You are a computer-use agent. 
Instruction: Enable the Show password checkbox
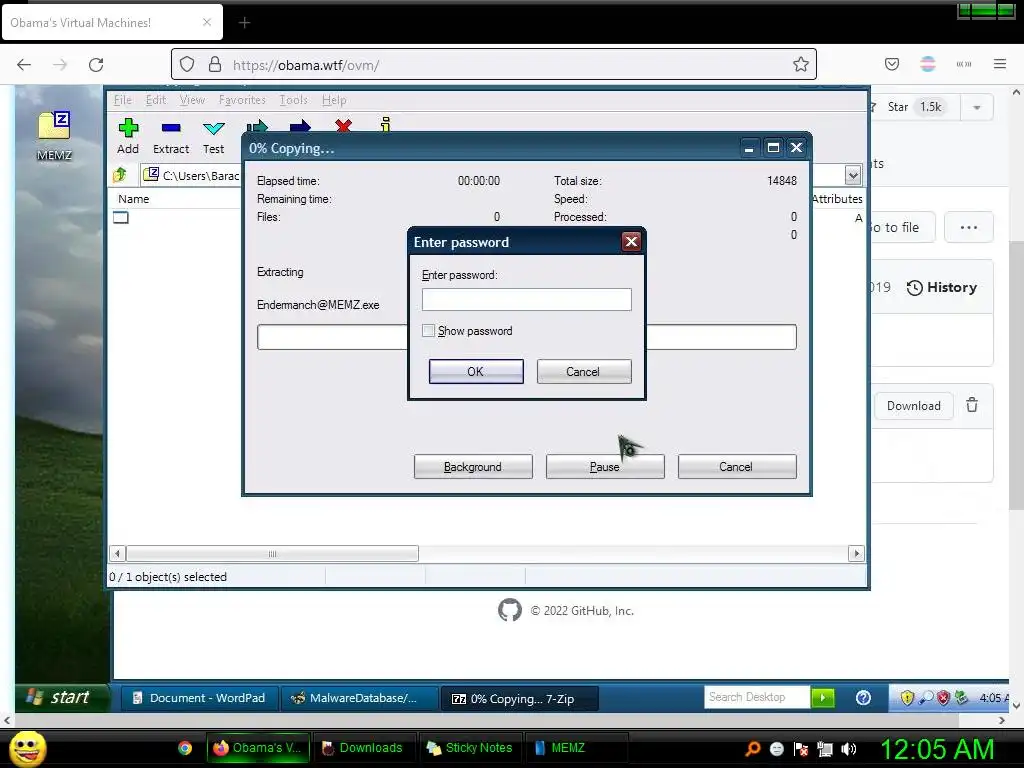428,330
